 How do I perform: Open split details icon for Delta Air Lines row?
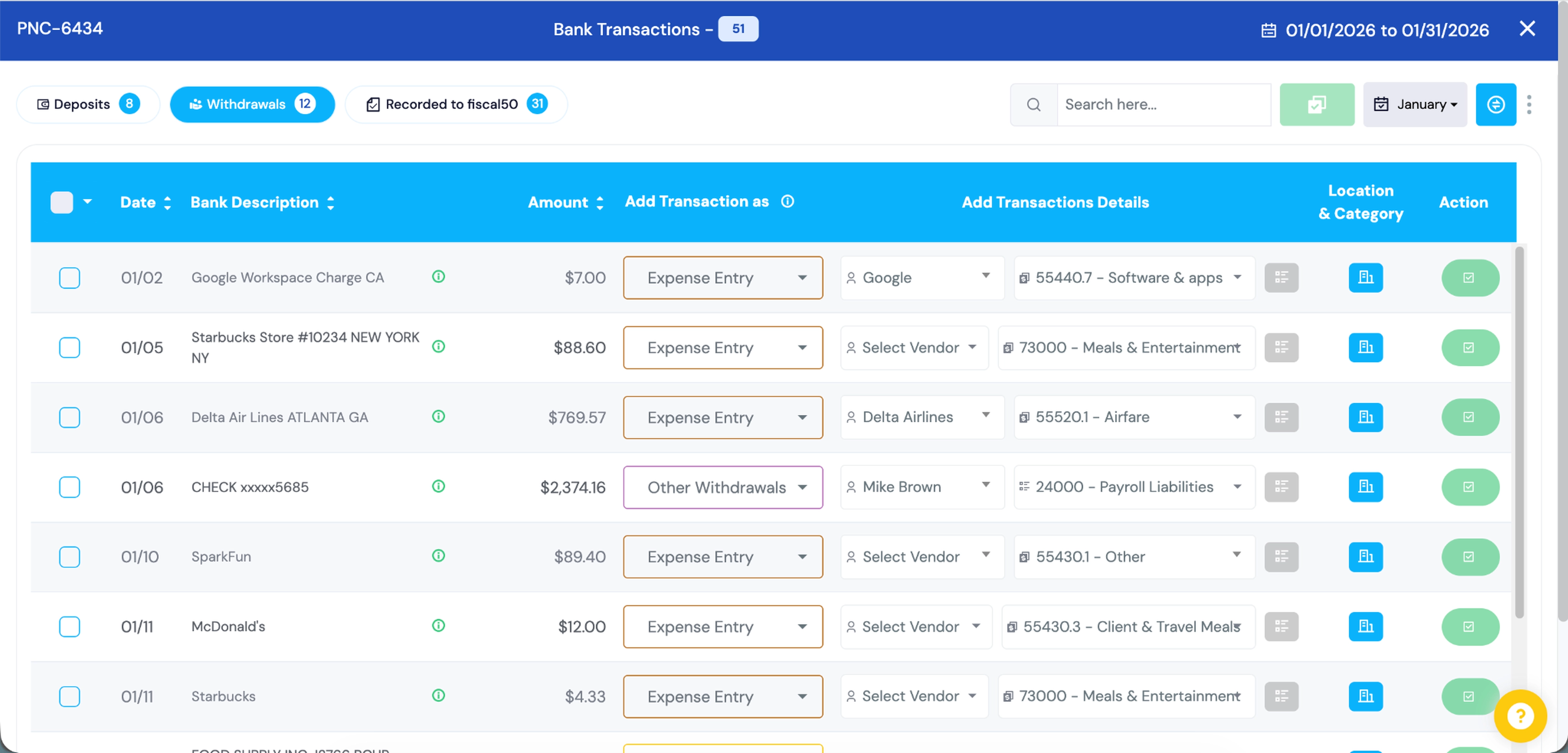(x=1281, y=417)
